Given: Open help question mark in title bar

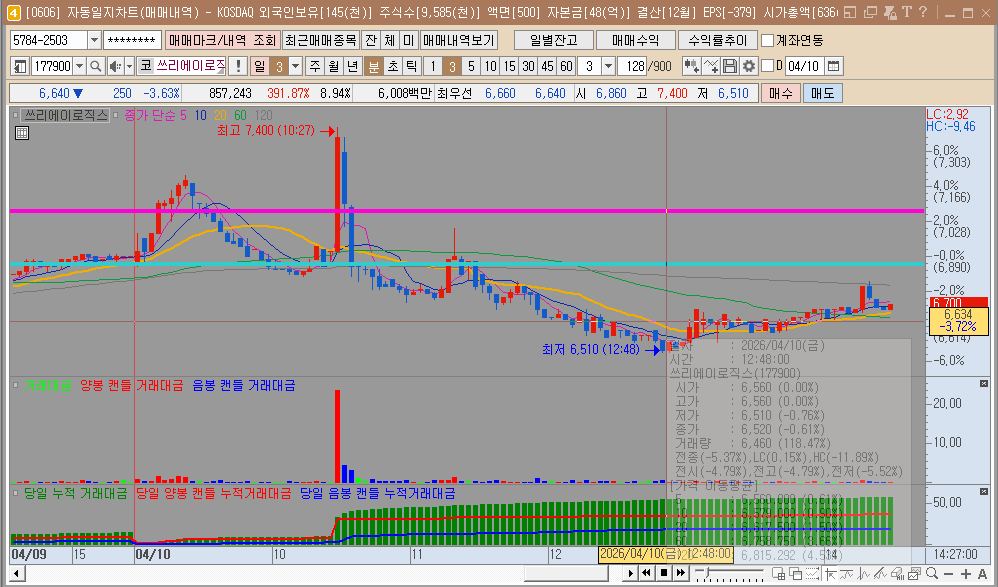Looking at the screenshot, I should click(x=924, y=12).
